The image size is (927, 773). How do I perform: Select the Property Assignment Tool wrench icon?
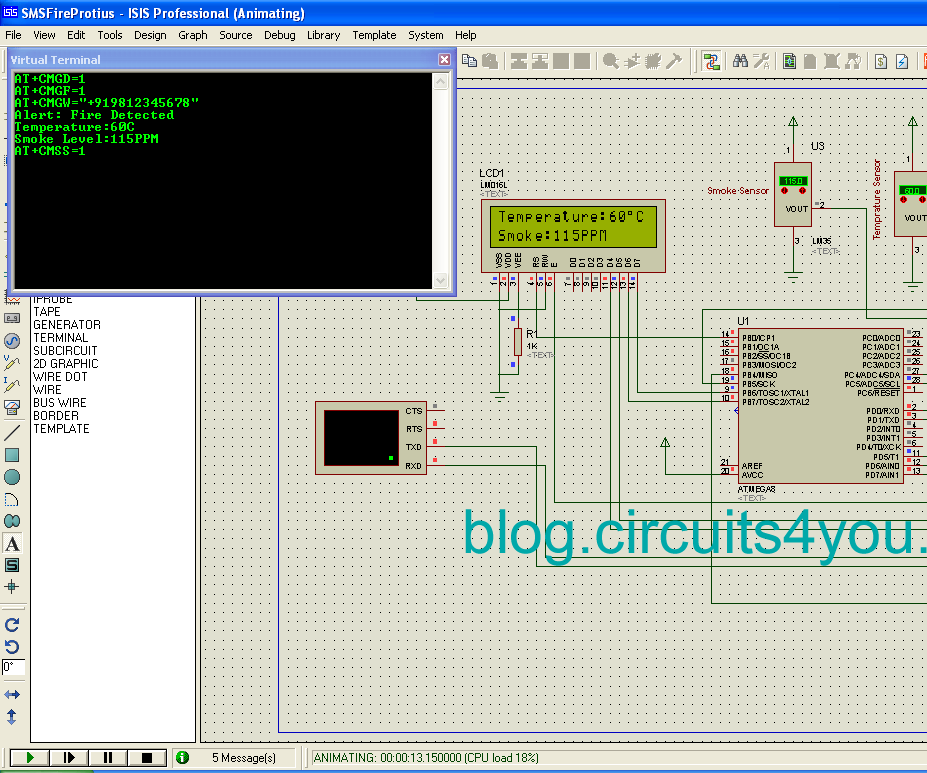(x=761, y=61)
